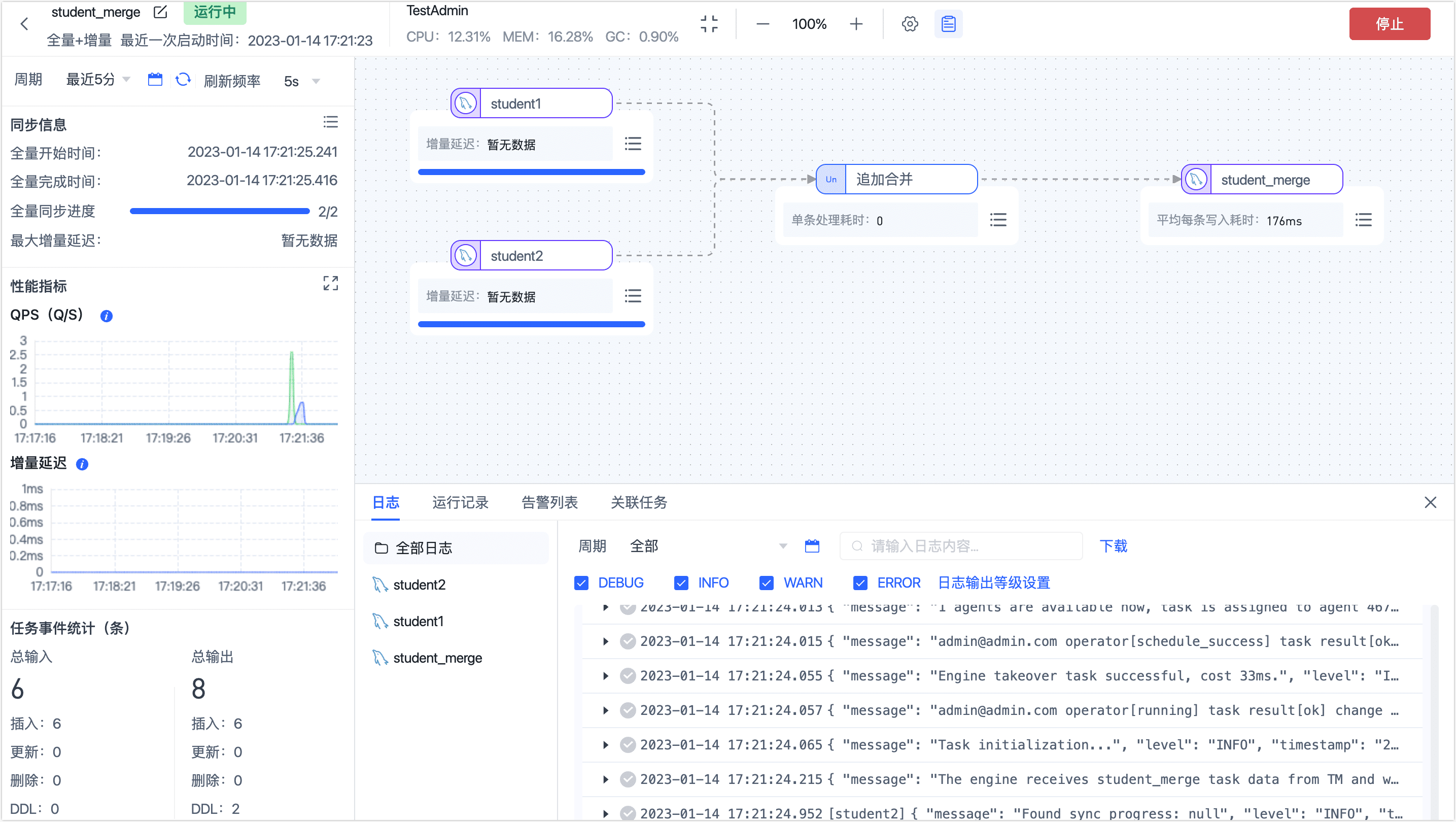This screenshot has height=822, width=1456.
Task: Open the settings gear icon
Action: [x=910, y=24]
